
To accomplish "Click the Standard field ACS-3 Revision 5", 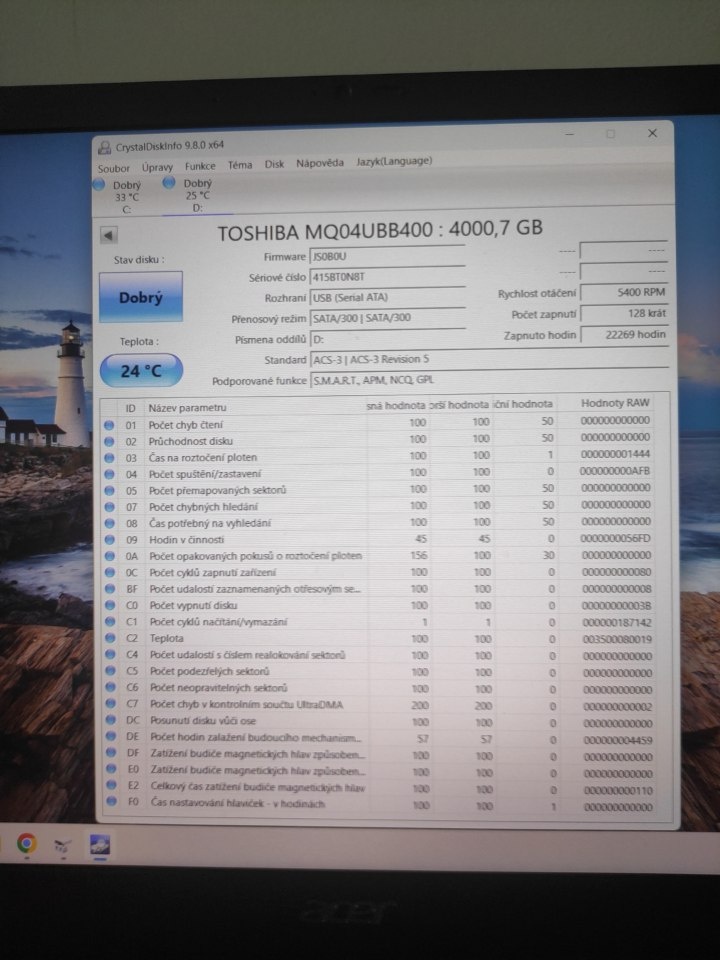I will (489, 359).
